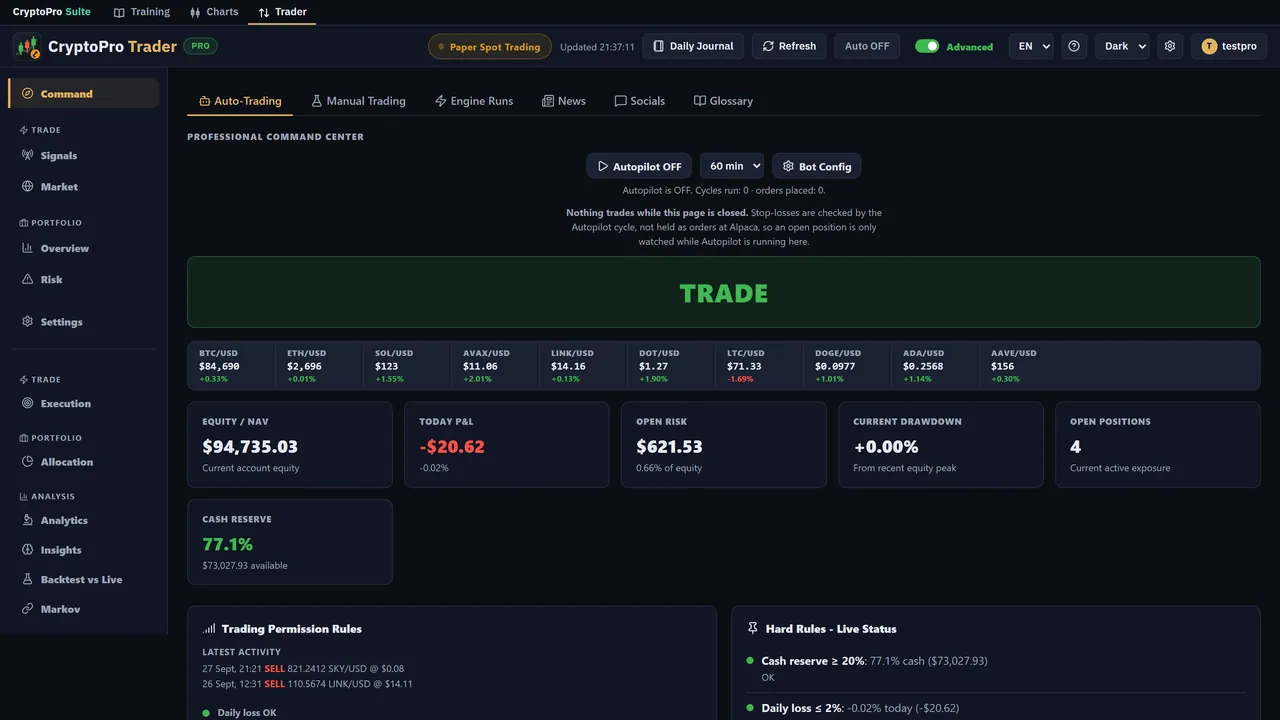Open the Glossary tab

click(x=723, y=101)
